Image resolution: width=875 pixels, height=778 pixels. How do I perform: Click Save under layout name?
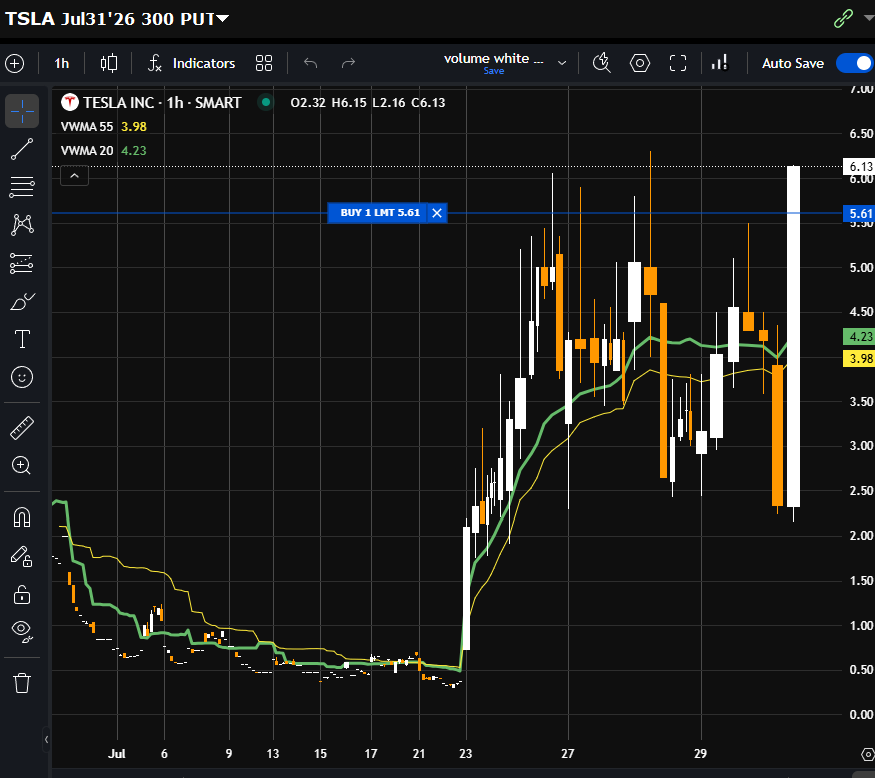click(x=494, y=71)
